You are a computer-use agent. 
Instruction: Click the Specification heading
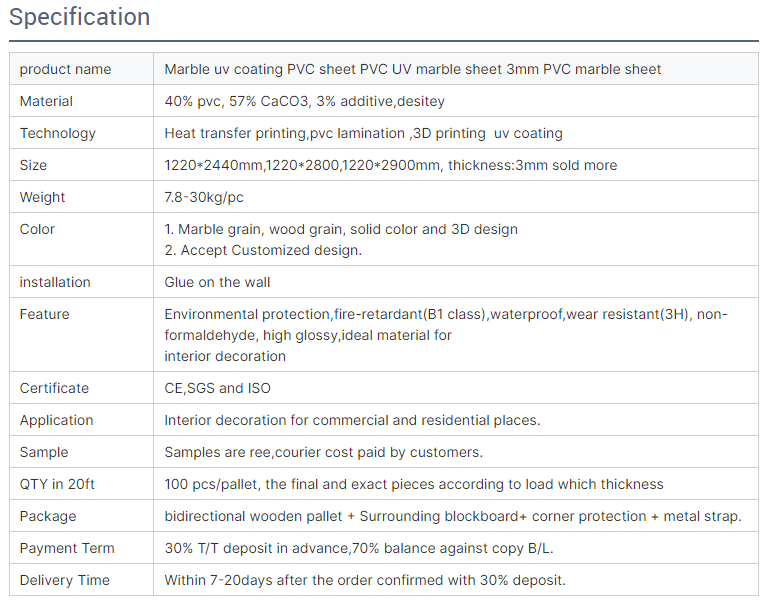80,18
